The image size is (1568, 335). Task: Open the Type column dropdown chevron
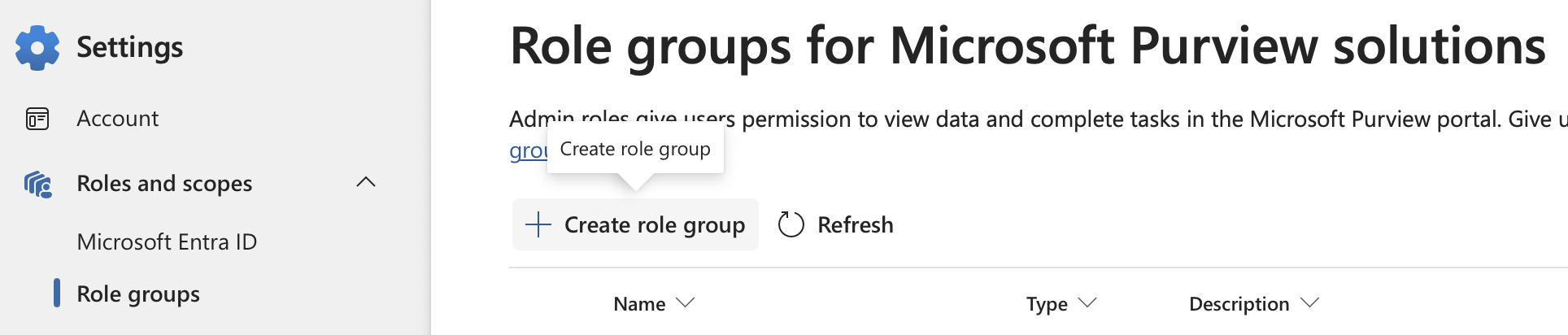(x=1087, y=302)
